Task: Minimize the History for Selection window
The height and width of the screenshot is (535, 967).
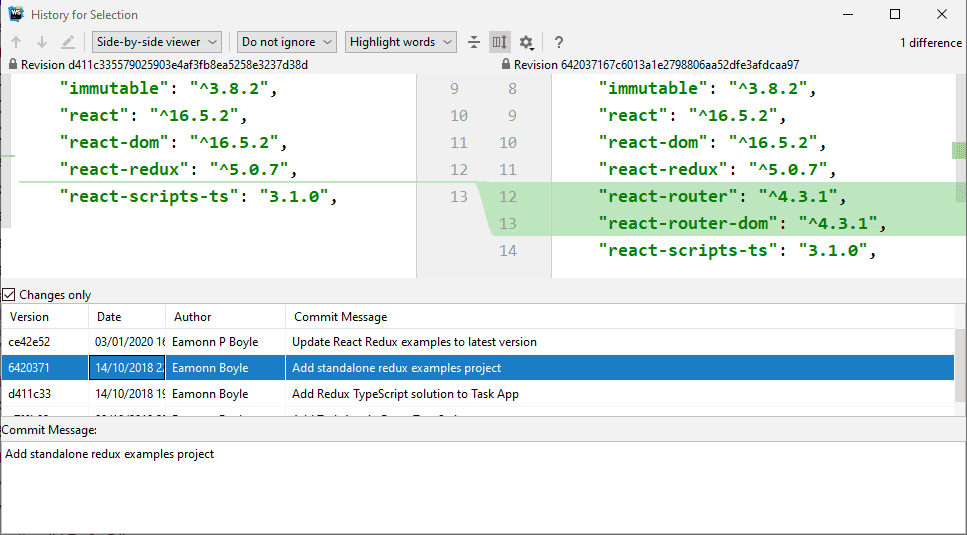Action: click(x=848, y=14)
